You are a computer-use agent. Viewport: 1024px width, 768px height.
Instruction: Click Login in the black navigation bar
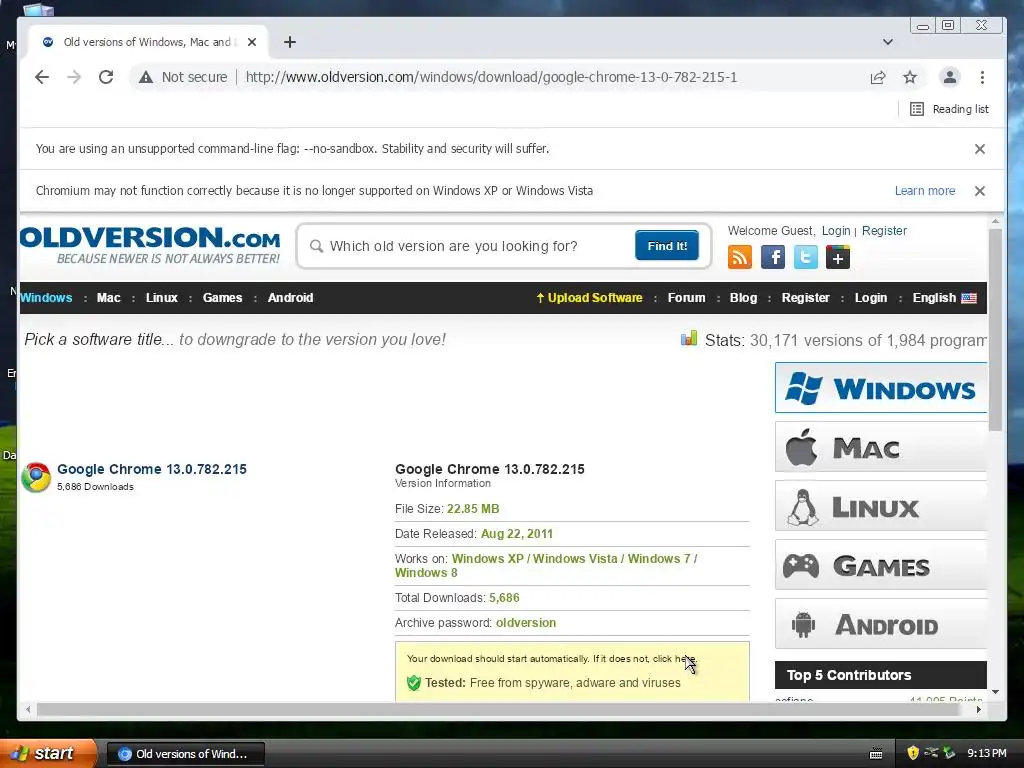click(871, 298)
